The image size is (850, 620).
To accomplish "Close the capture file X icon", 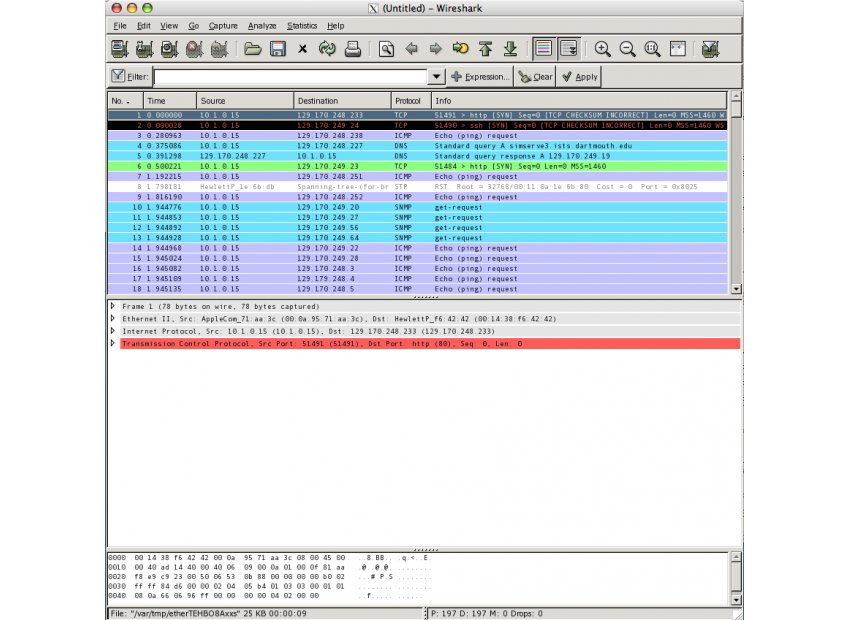I will tap(302, 49).
